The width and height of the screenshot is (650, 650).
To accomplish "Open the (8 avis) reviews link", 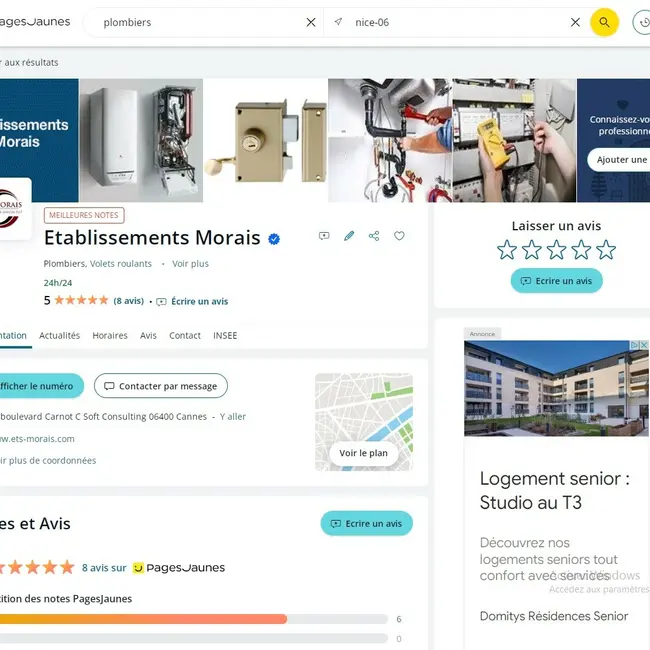I will point(129,301).
